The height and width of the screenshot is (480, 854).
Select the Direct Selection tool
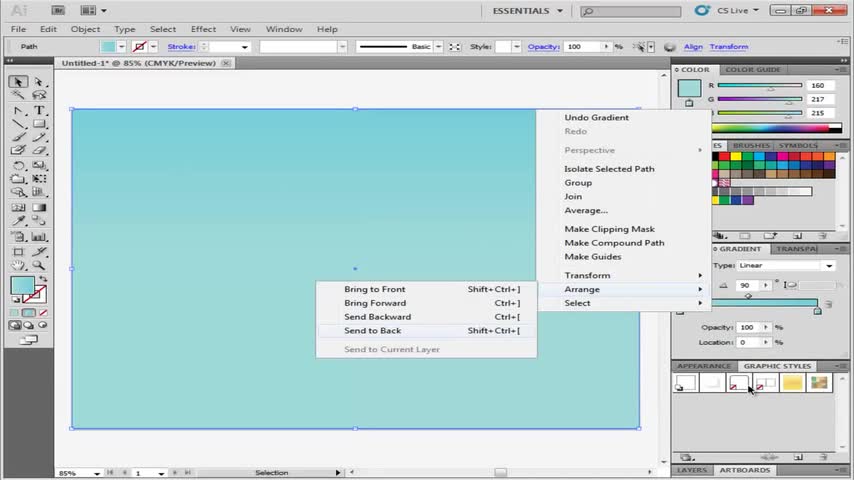click(39, 82)
